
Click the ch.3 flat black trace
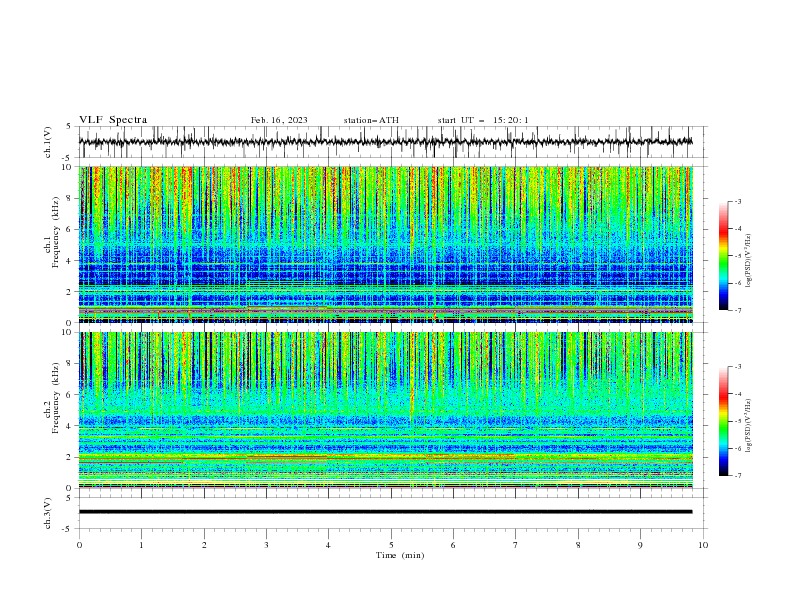385,512
